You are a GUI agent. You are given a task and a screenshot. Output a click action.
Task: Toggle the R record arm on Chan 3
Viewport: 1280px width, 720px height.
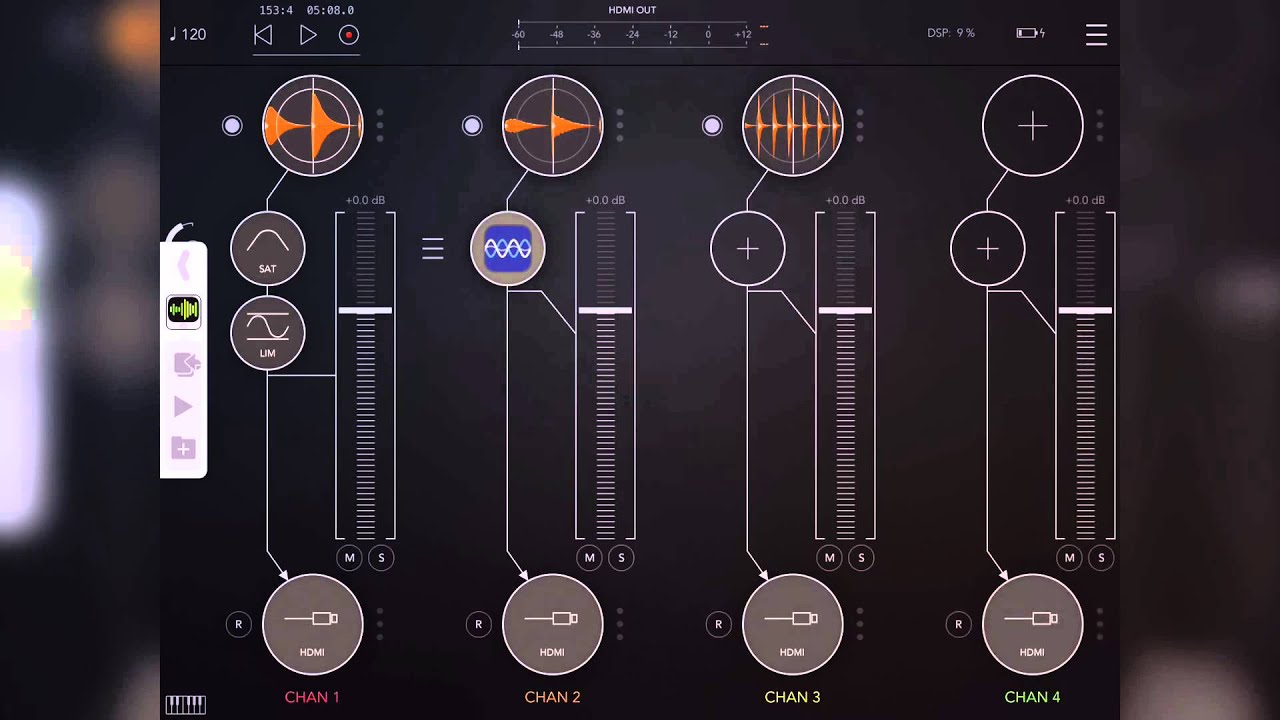tap(718, 624)
